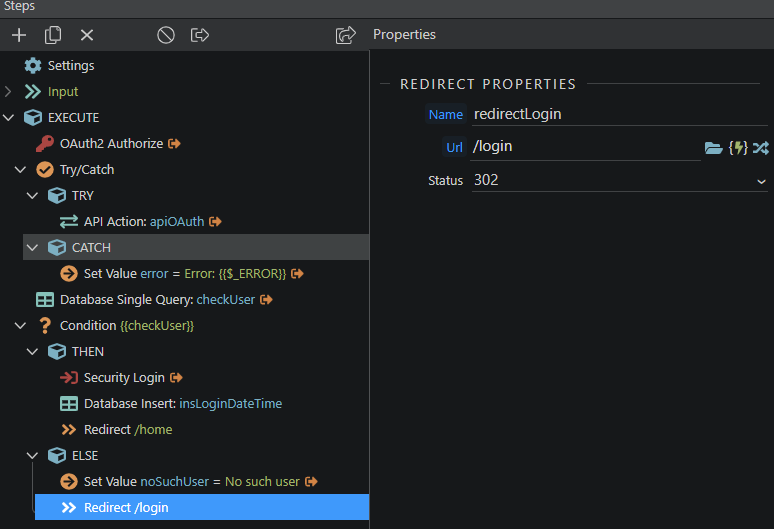Toggle output icon on checkUser query

(266, 300)
